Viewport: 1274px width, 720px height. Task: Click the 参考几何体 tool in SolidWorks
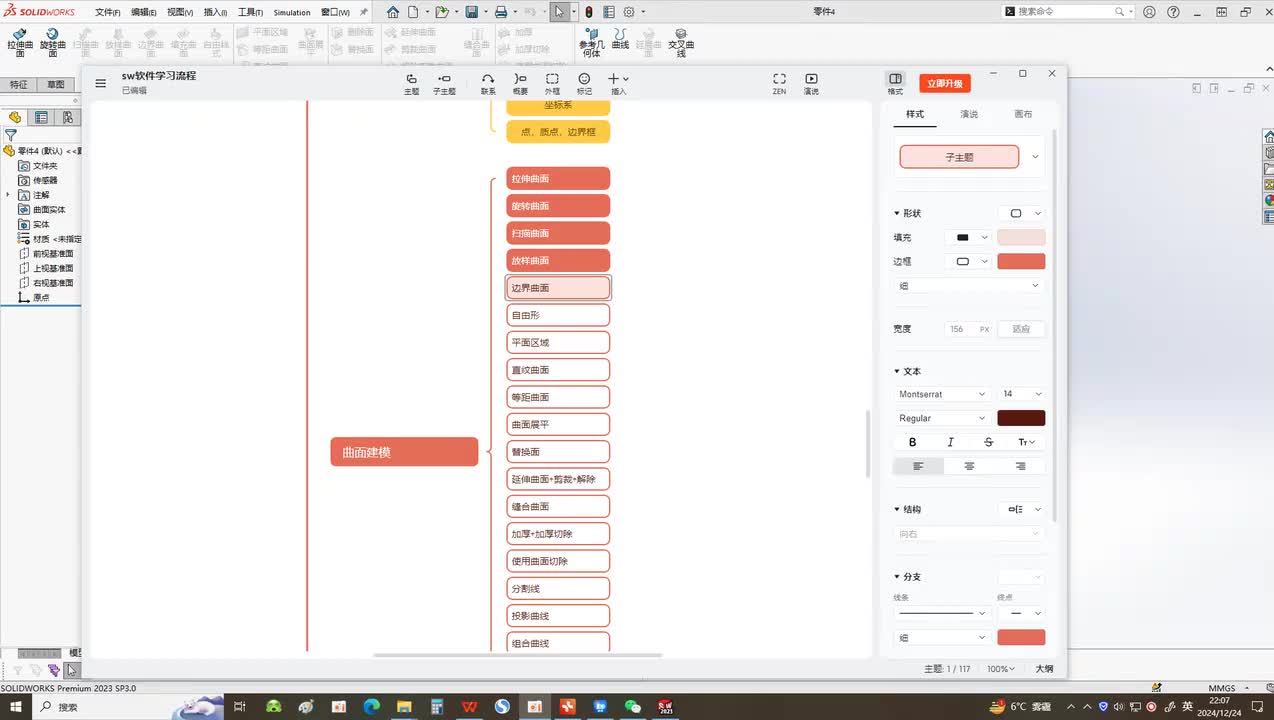[x=591, y=42]
